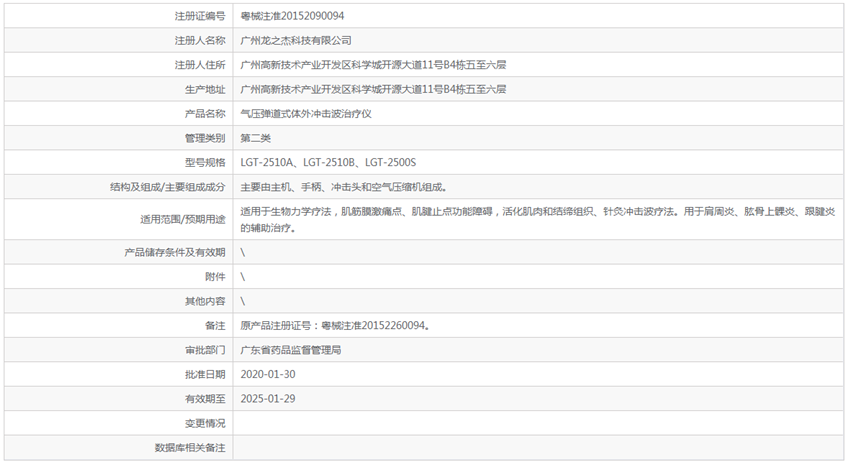Click the 产品名称 label
The image size is (850, 464).
pyautogui.click(x=204, y=114)
